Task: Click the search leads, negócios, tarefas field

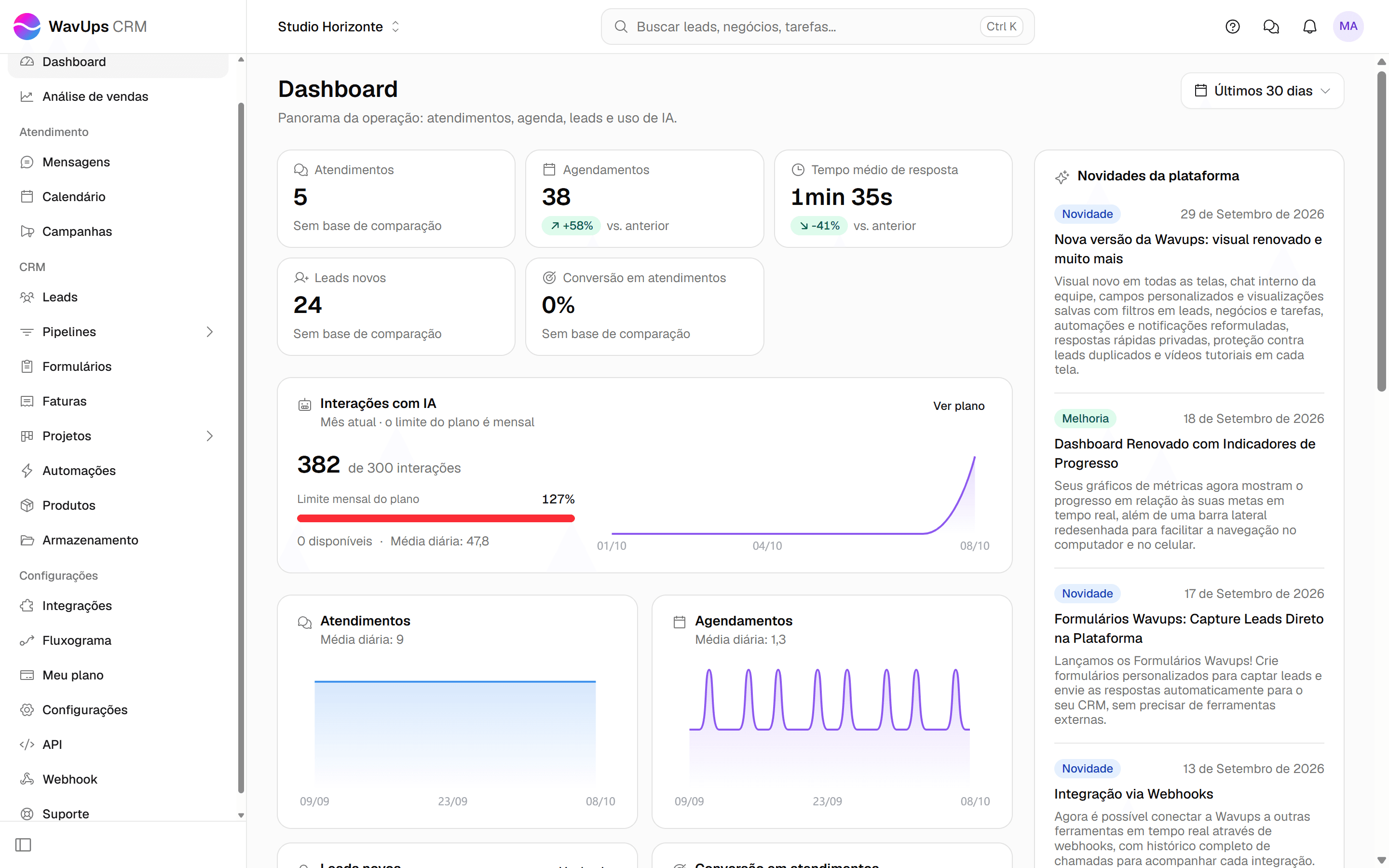Action: 817,27
